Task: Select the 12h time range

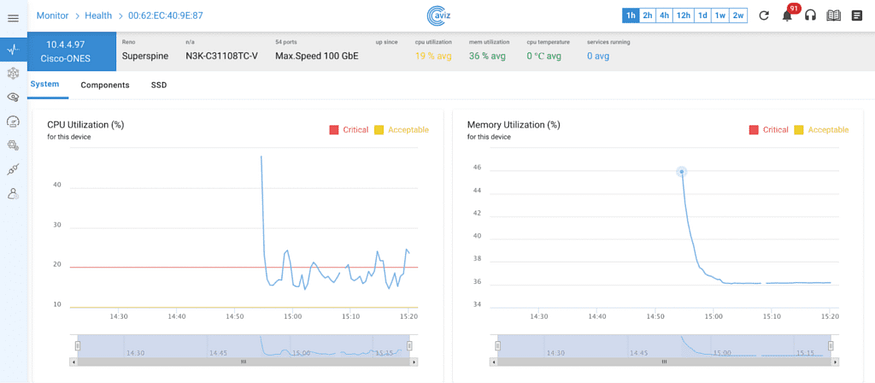Action: (x=683, y=16)
